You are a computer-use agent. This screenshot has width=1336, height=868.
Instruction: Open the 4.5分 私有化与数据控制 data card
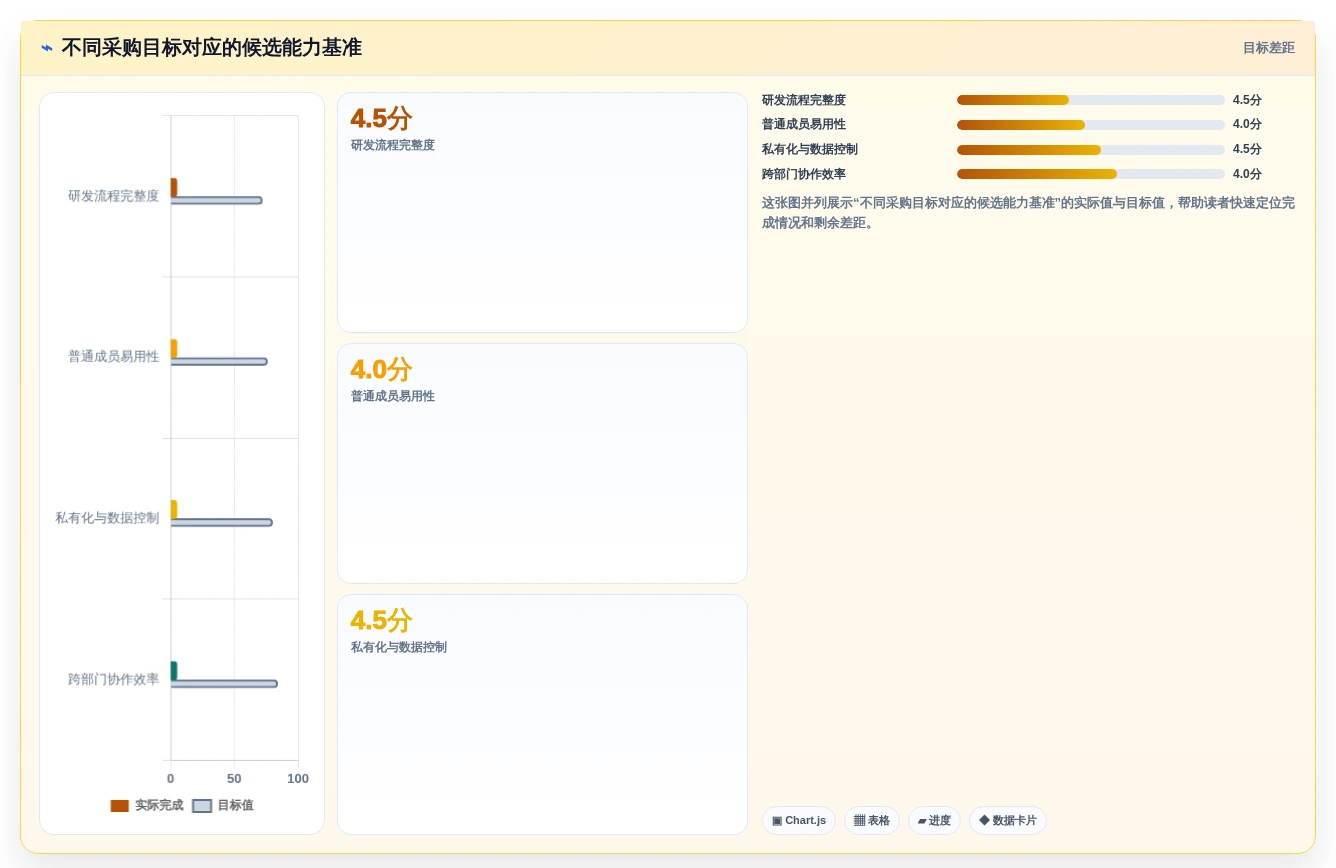click(x=542, y=715)
